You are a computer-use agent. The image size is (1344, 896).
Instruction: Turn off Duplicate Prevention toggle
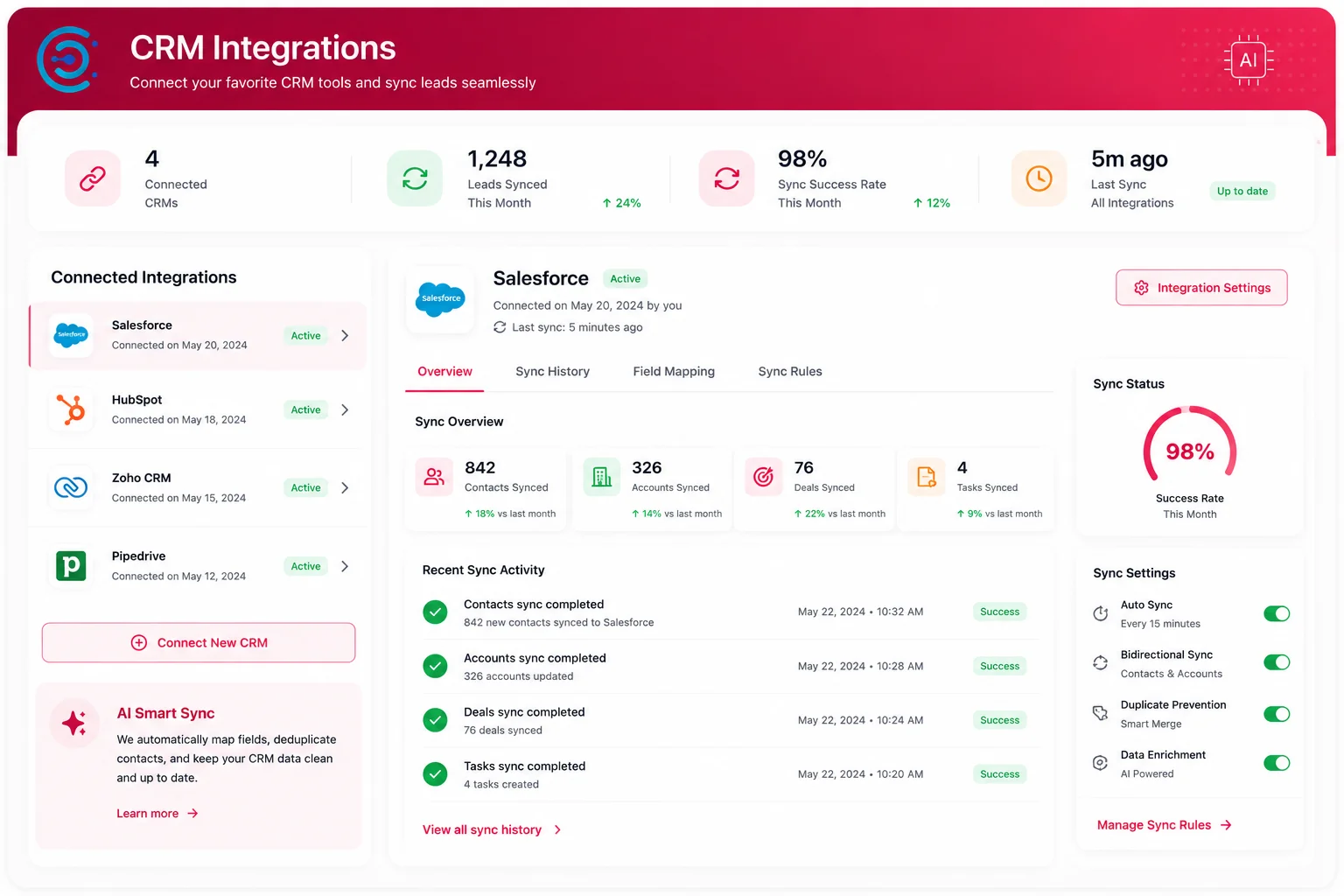1277,714
